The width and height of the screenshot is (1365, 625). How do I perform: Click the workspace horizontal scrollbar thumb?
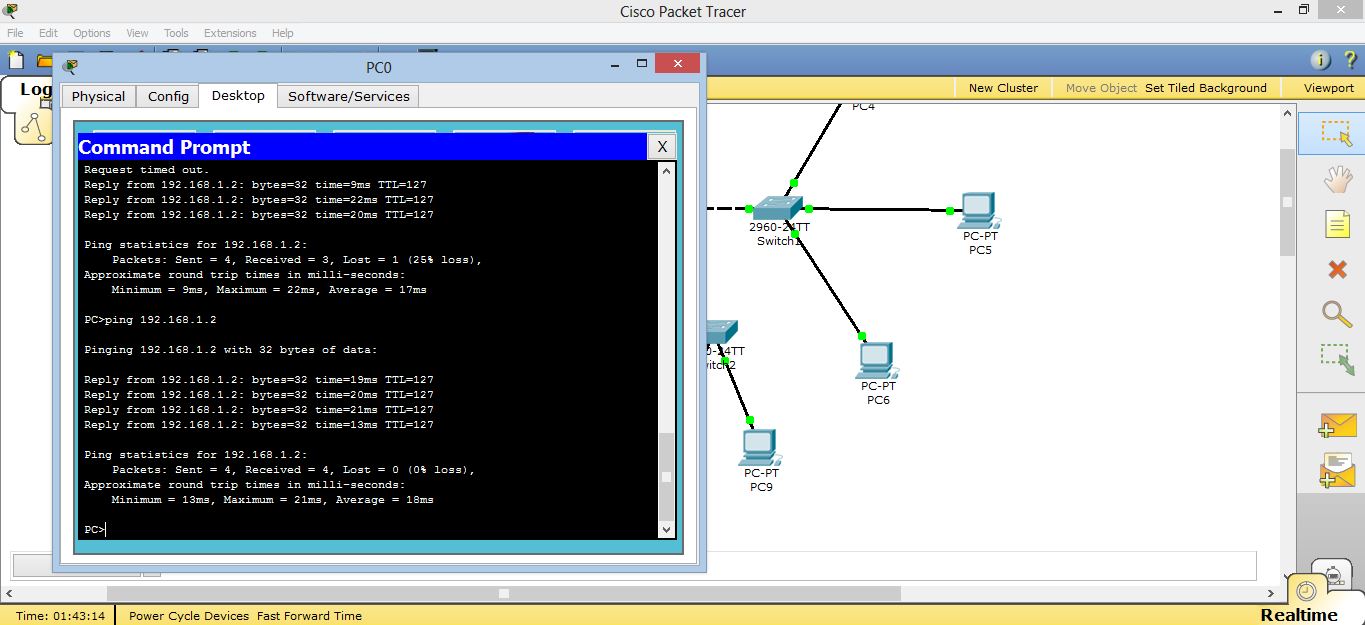504,594
